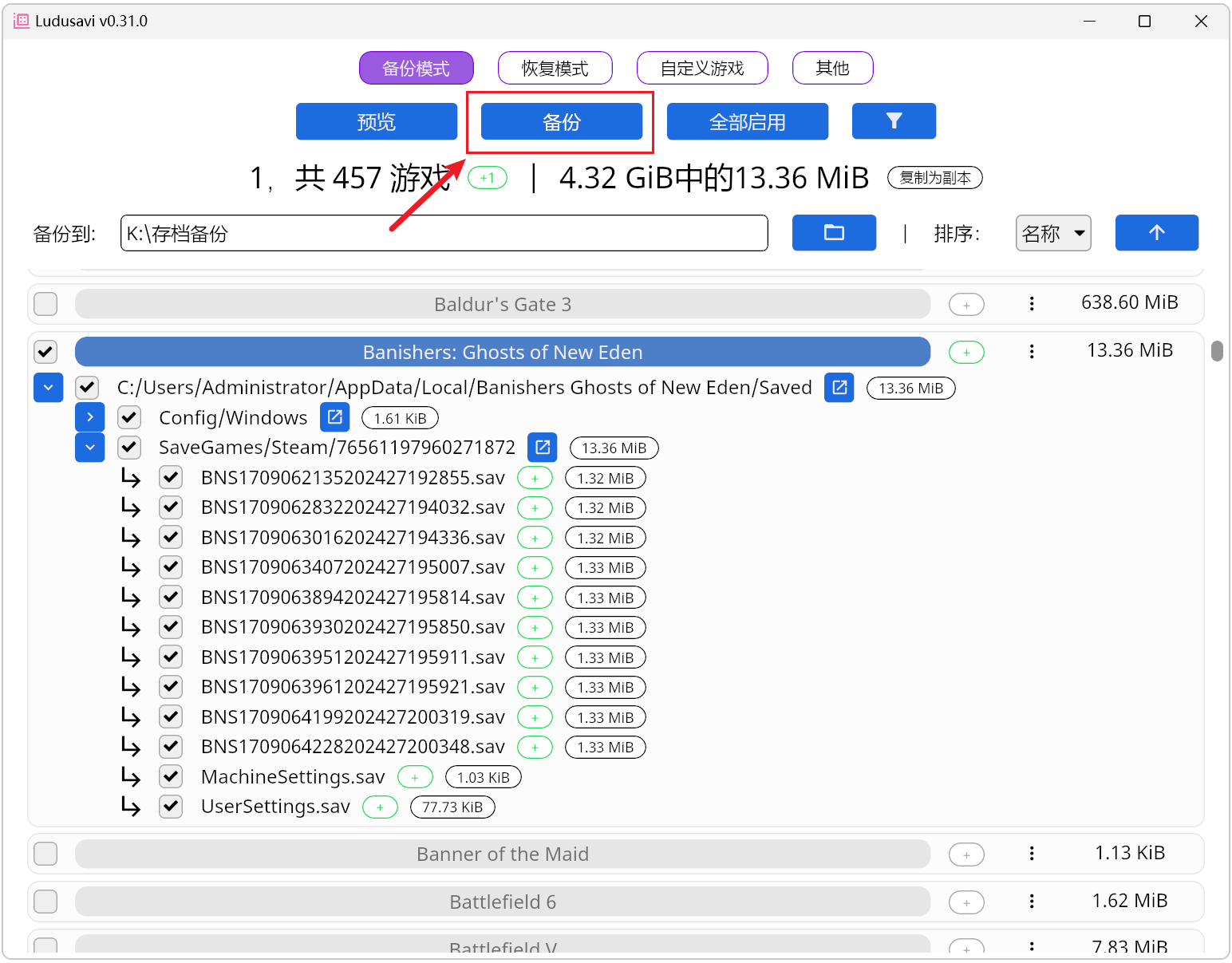
Task: Click the plus badge on the Battlefield 6 row
Action: tap(966, 903)
